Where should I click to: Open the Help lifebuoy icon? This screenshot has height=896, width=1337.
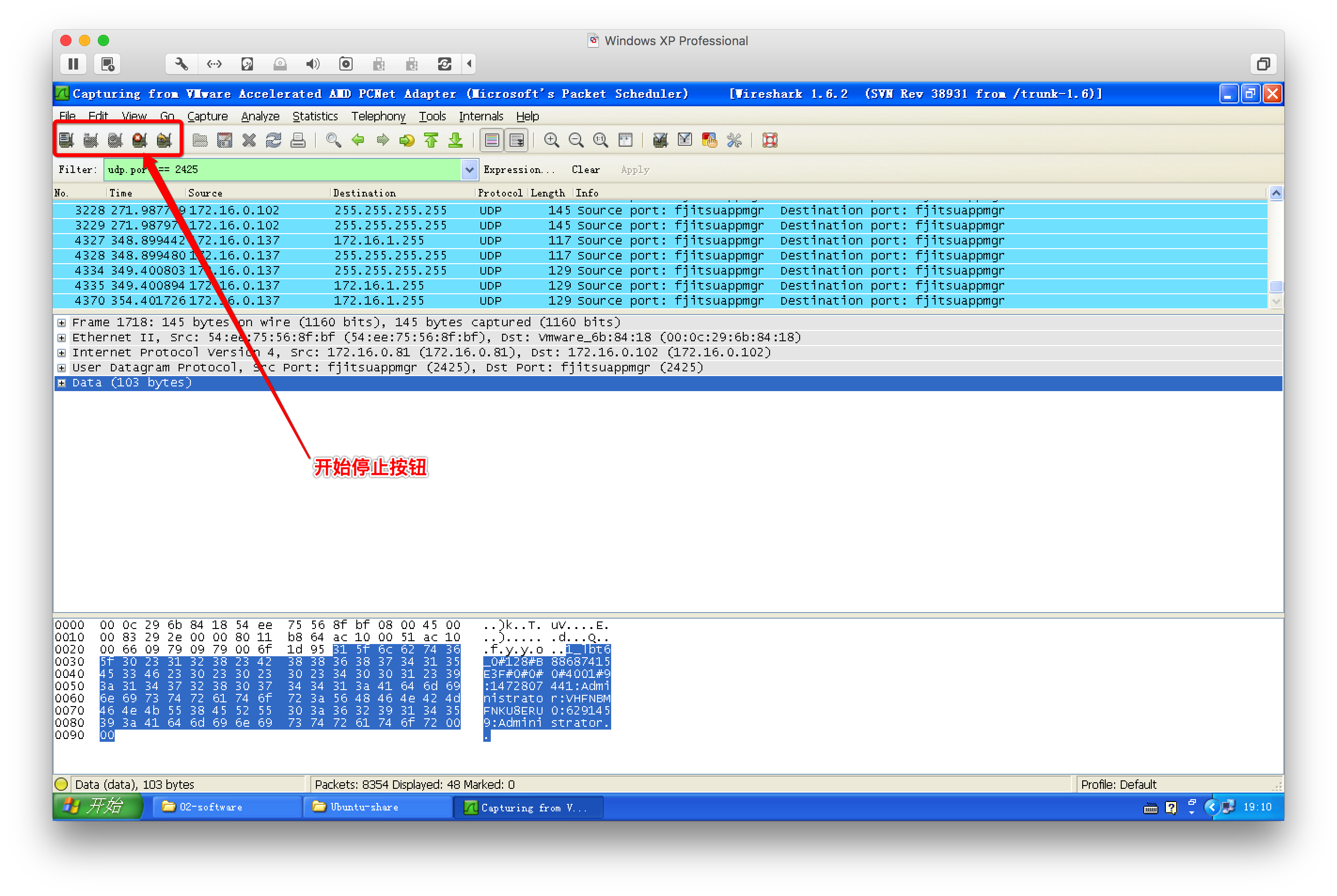770,140
